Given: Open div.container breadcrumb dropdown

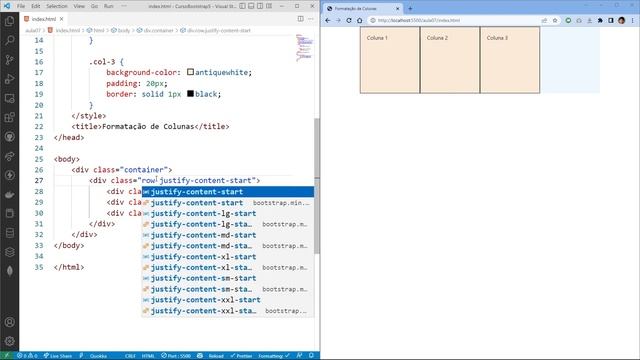Looking at the screenshot, I should point(155,31).
